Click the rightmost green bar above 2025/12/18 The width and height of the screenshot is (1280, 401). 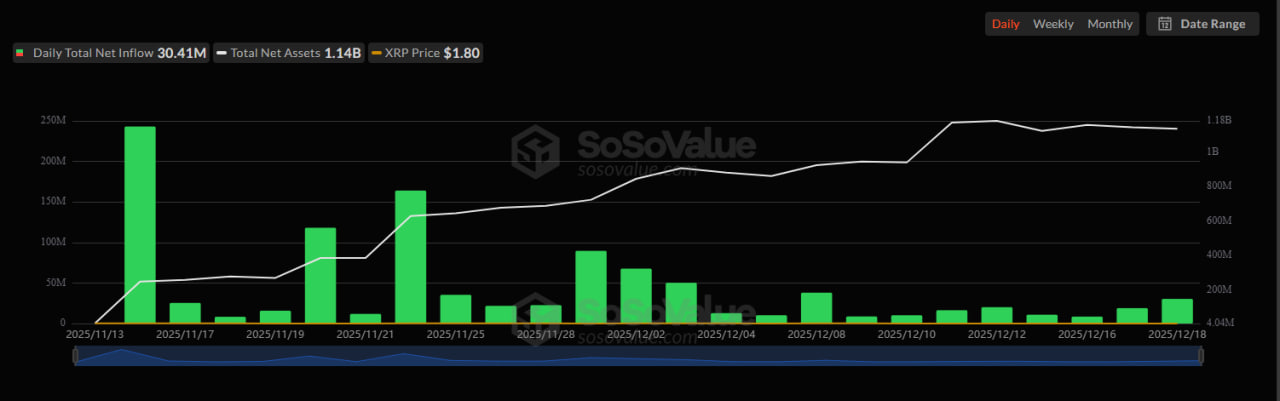(x=1177, y=311)
